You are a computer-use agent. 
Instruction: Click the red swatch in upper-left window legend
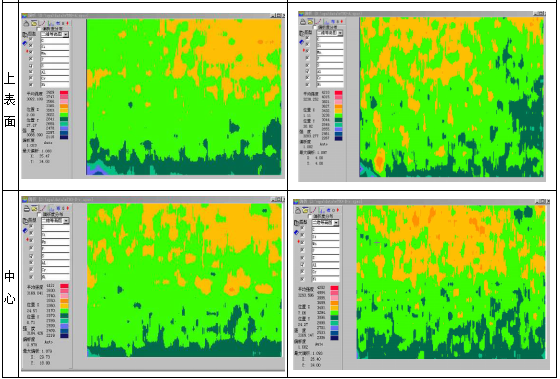coord(64,93)
